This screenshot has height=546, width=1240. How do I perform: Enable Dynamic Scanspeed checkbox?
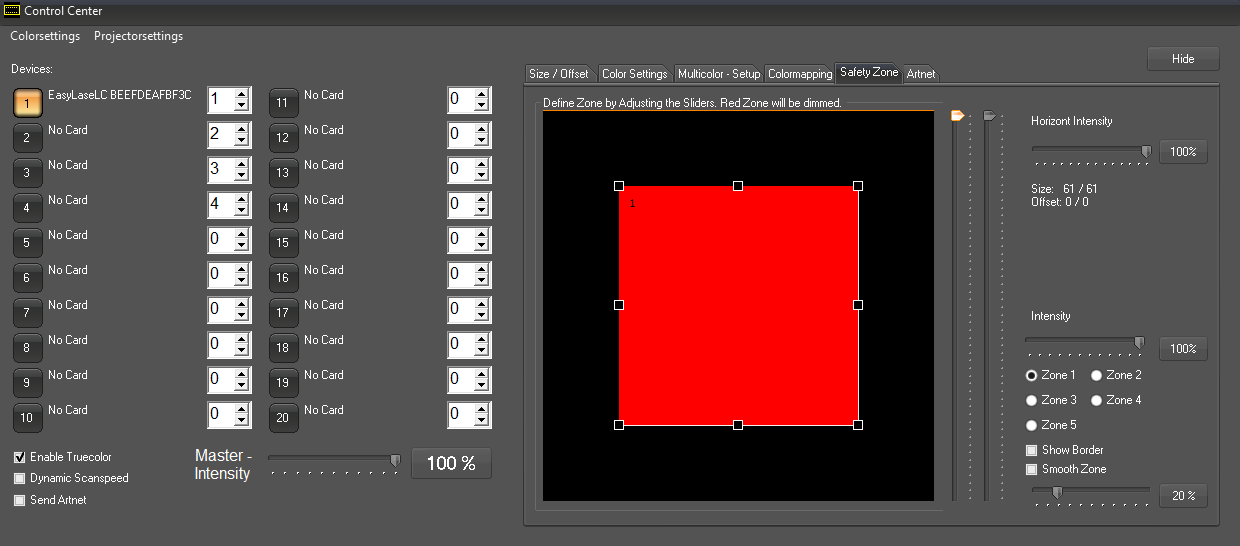pyautogui.click(x=20, y=478)
